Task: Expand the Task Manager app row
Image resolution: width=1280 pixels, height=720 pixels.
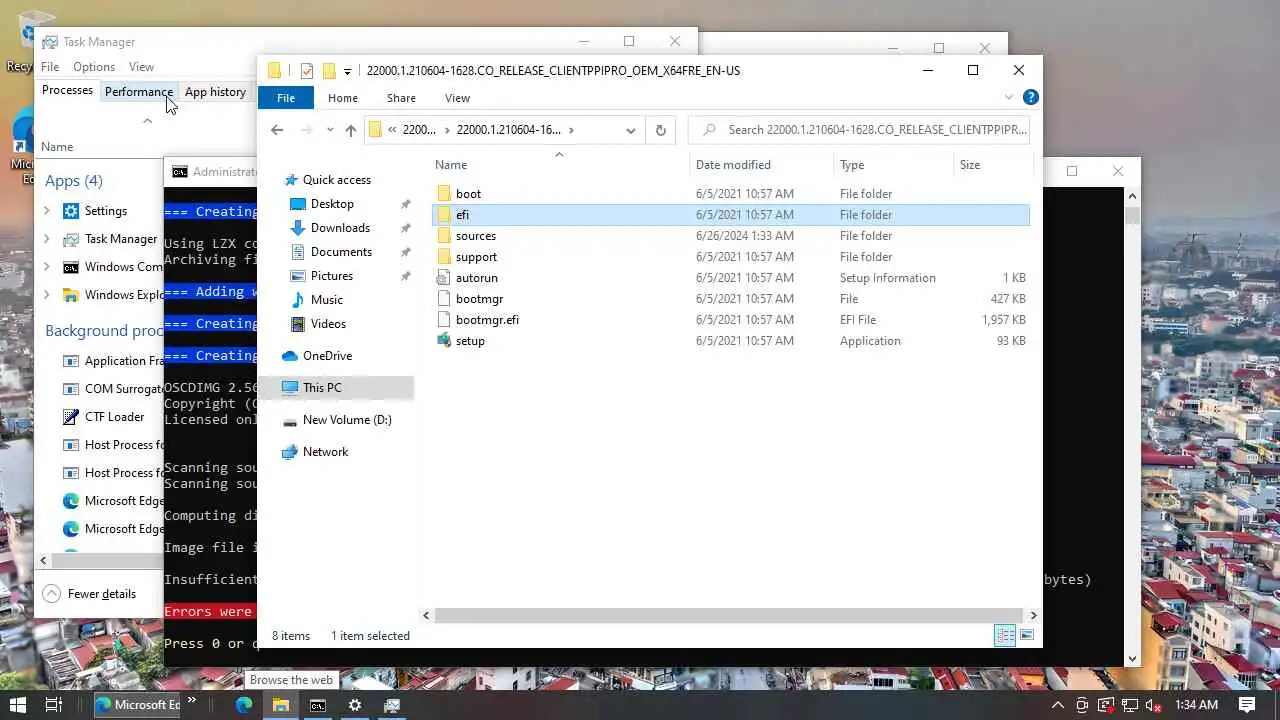Action: (x=47, y=239)
